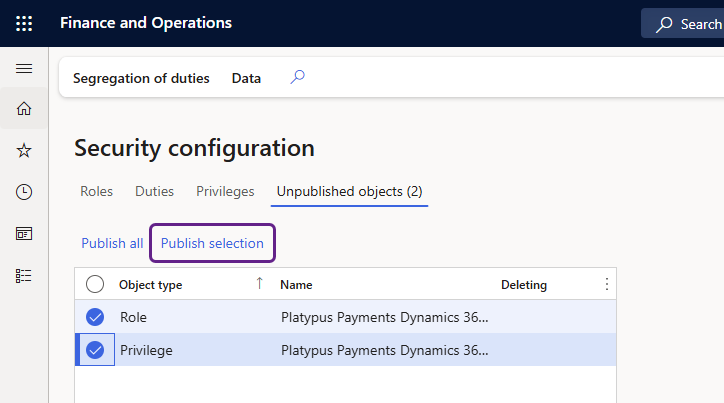The width and height of the screenshot is (724, 403).
Task: Click the Publish selection button
Action: pos(212,243)
